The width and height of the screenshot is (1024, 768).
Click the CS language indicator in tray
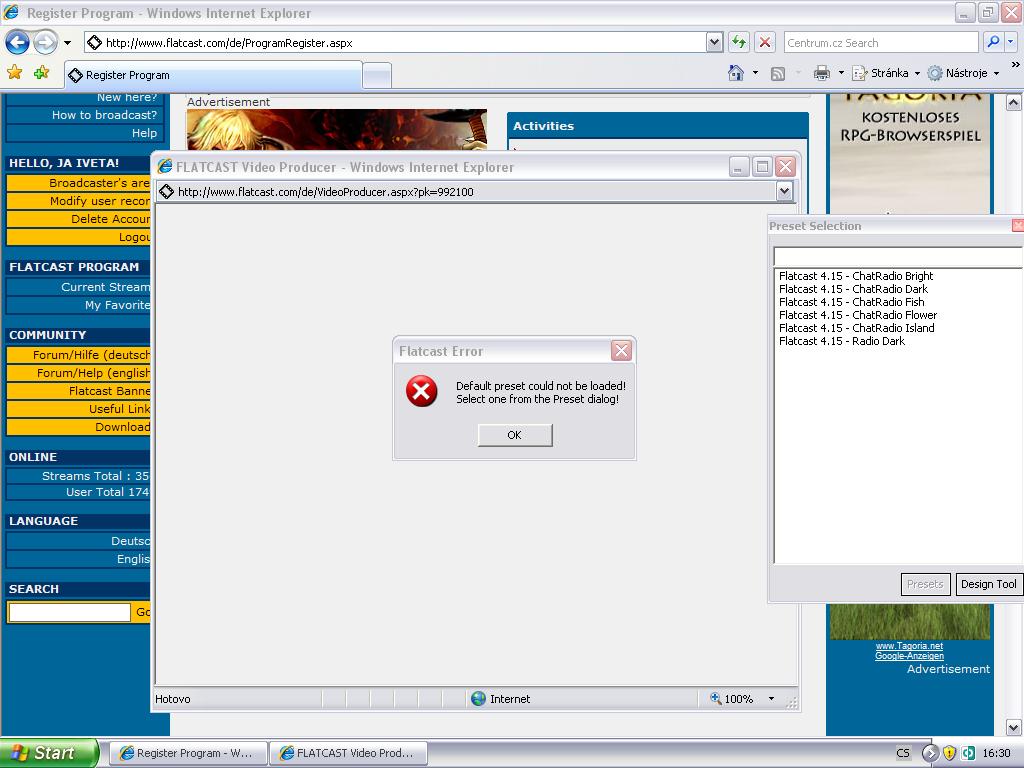[903, 753]
